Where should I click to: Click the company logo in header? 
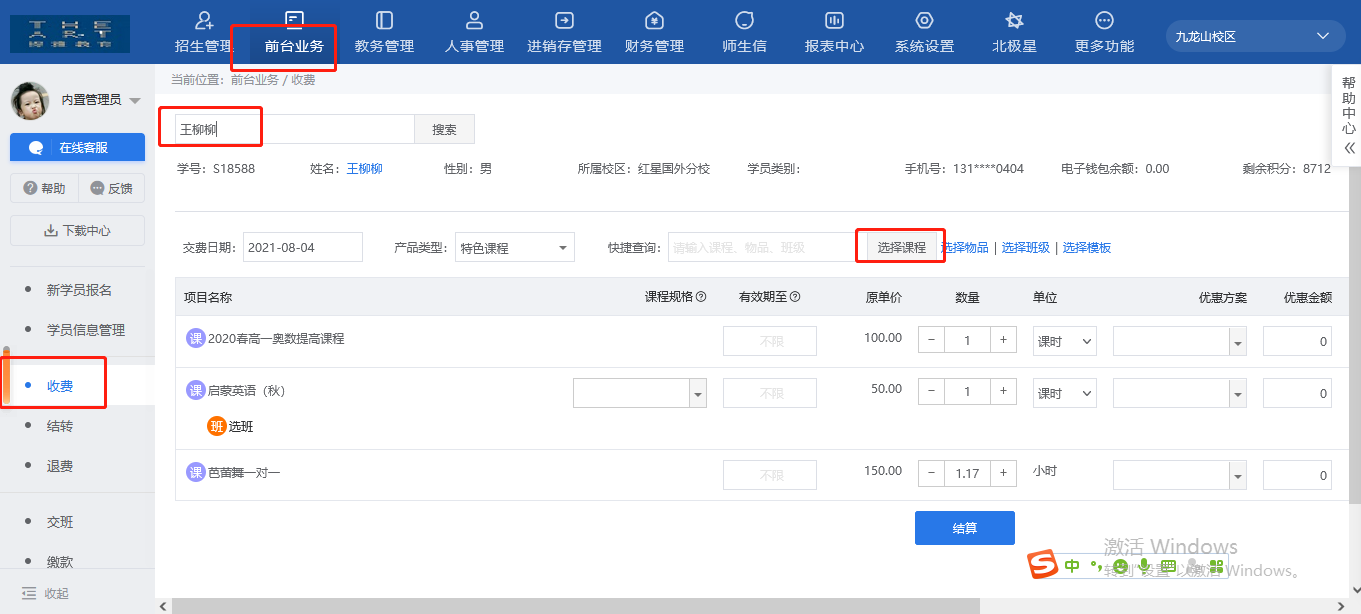click(70, 33)
